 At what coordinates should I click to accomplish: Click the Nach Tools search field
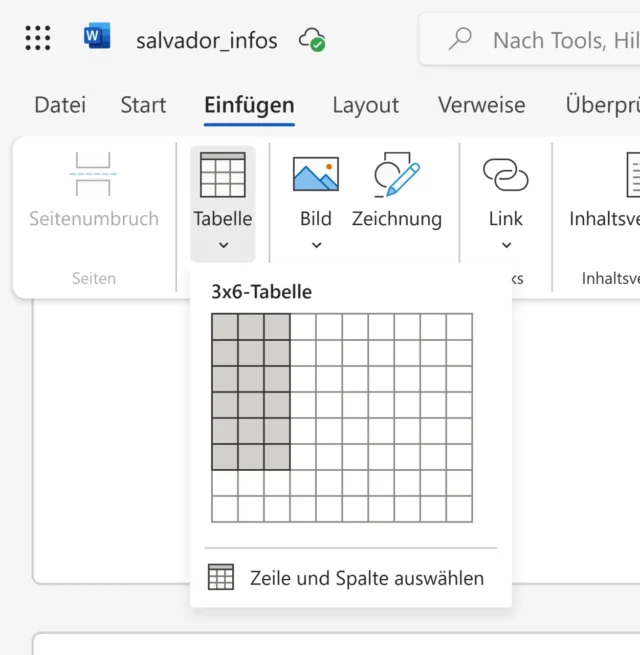[560, 40]
